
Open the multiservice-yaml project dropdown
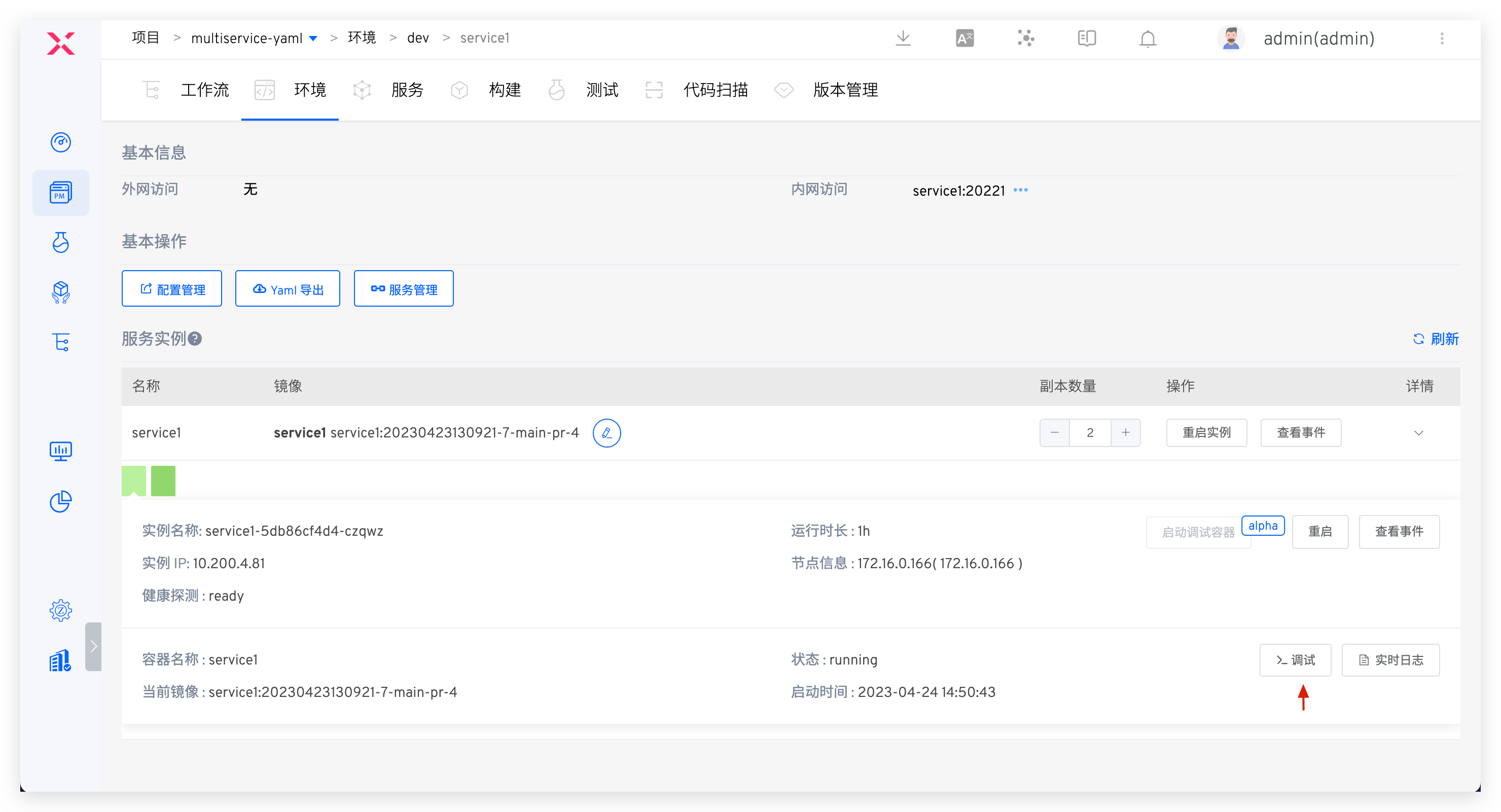coord(313,38)
